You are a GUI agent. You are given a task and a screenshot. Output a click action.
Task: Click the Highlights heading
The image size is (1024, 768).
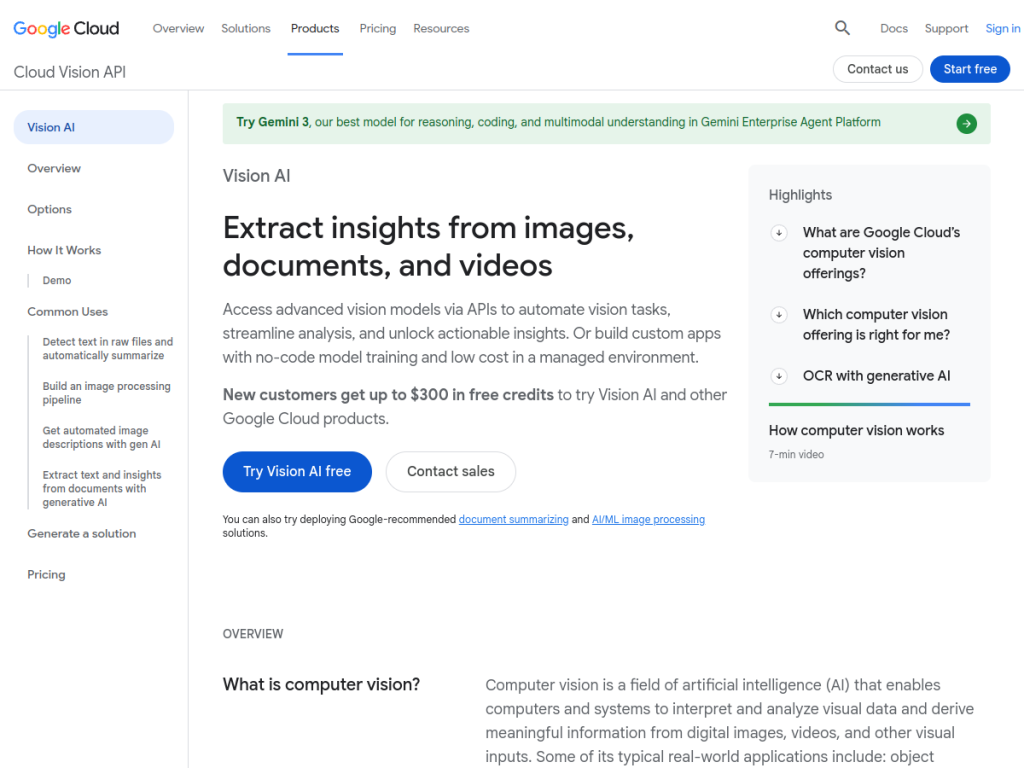[x=800, y=195]
